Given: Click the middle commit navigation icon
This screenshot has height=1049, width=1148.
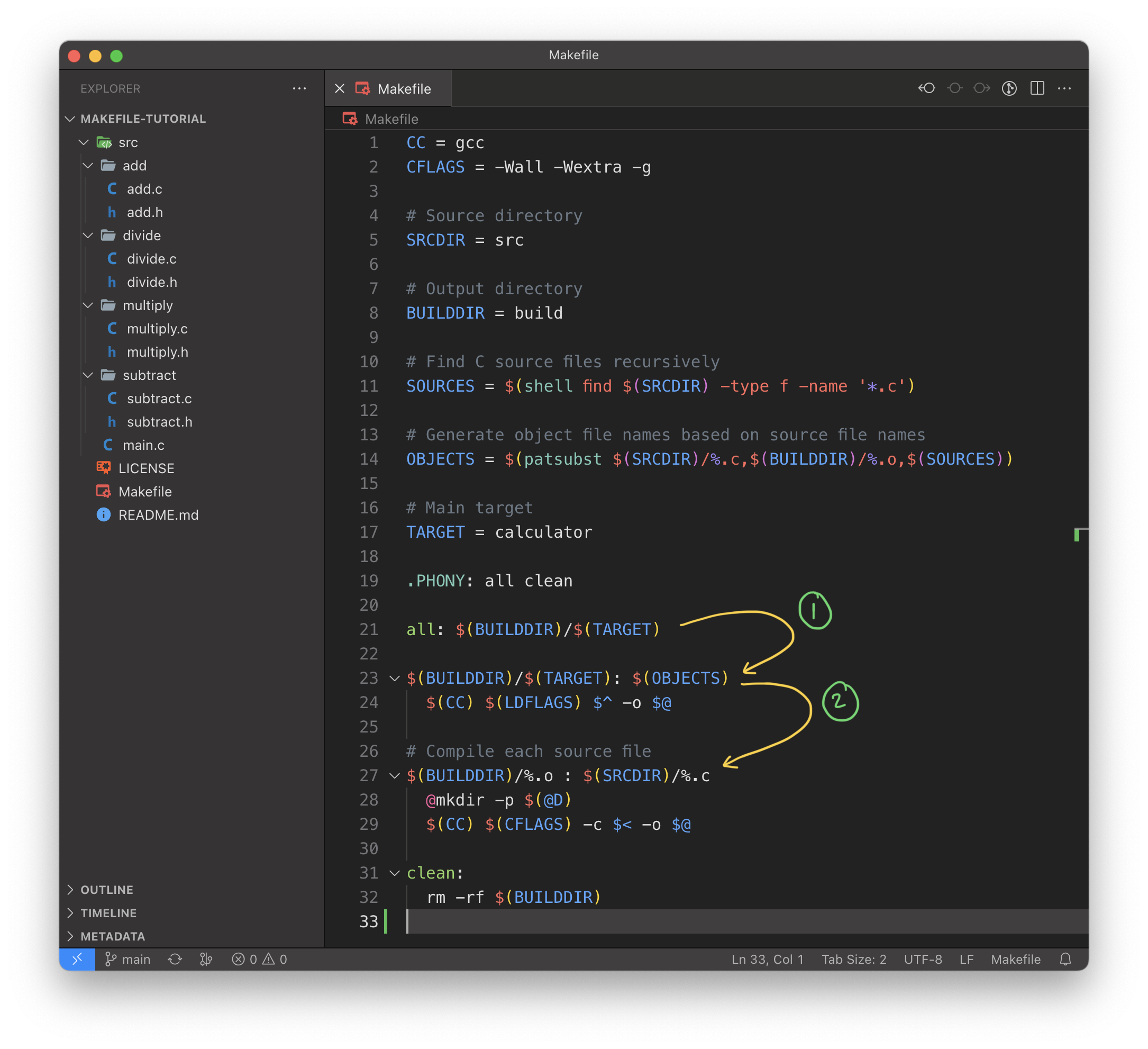Looking at the screenshot, I should tap(954, 88).
